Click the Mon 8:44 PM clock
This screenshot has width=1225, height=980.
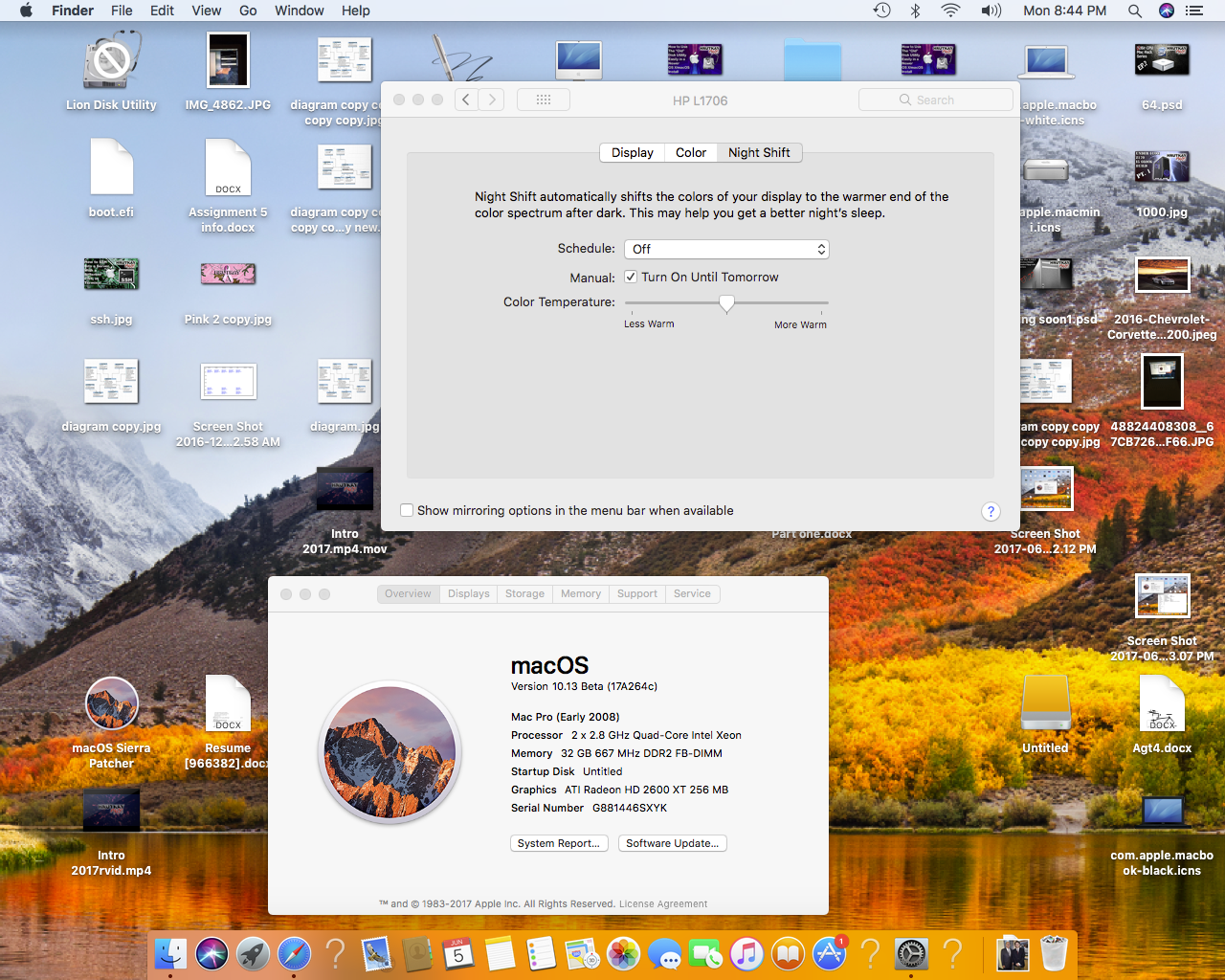click(x=1064, y=11)
